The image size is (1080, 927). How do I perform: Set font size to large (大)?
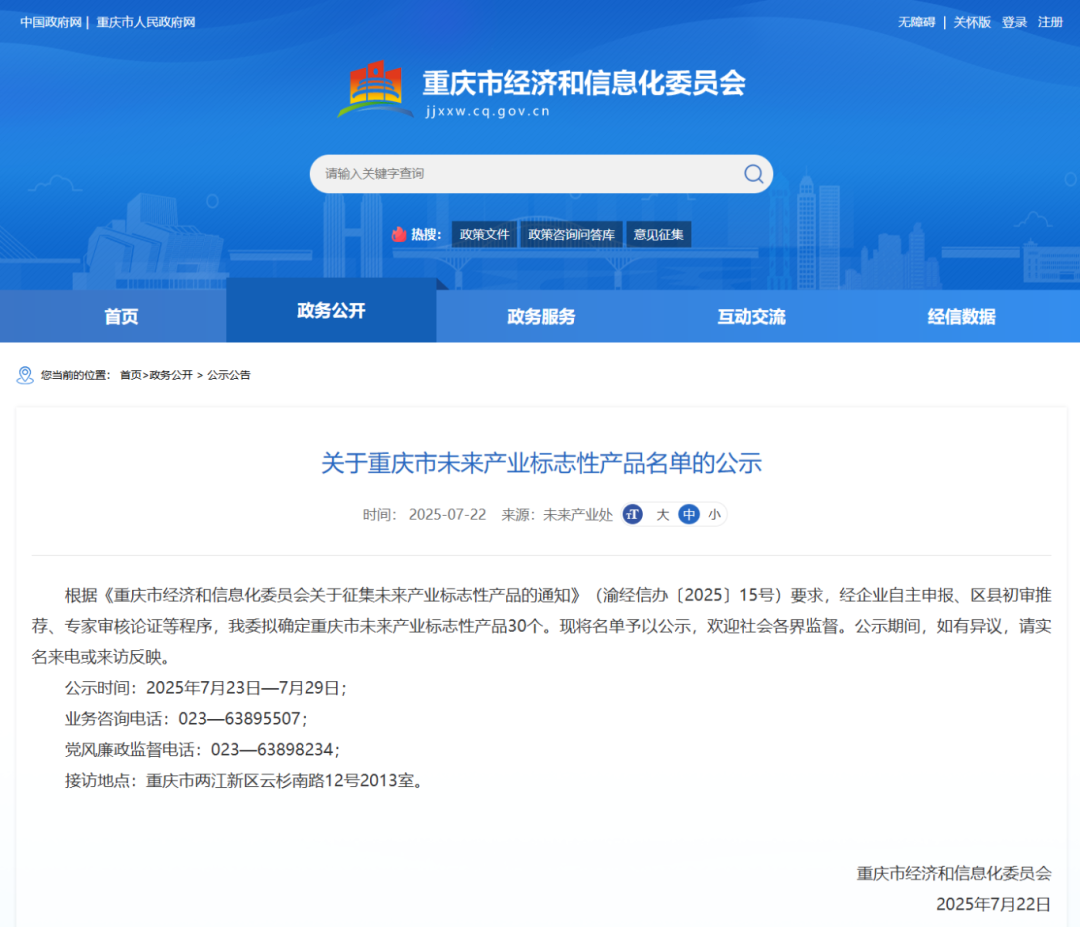662,515
